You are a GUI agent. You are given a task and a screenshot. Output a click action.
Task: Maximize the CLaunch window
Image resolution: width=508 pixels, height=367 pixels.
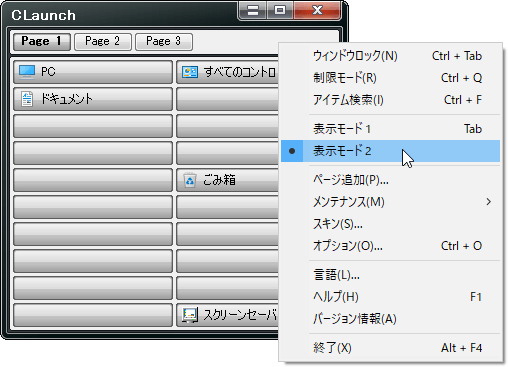(x=280, y=10)
